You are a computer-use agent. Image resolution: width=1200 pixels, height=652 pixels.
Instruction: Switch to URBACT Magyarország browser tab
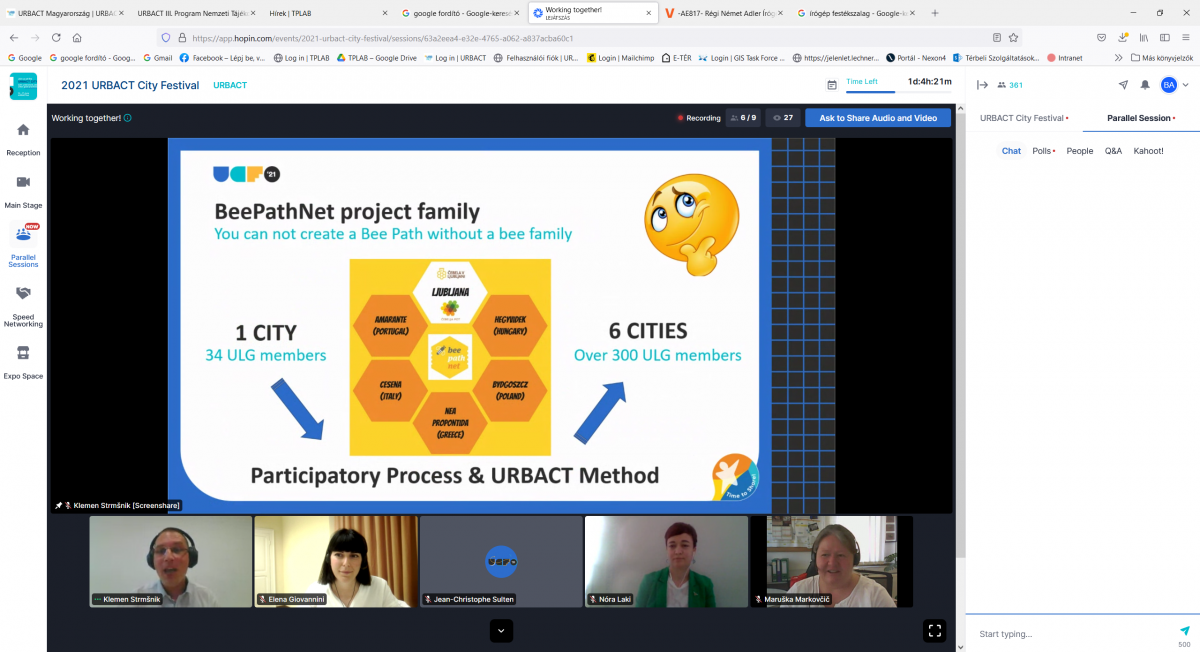(64, 13)
